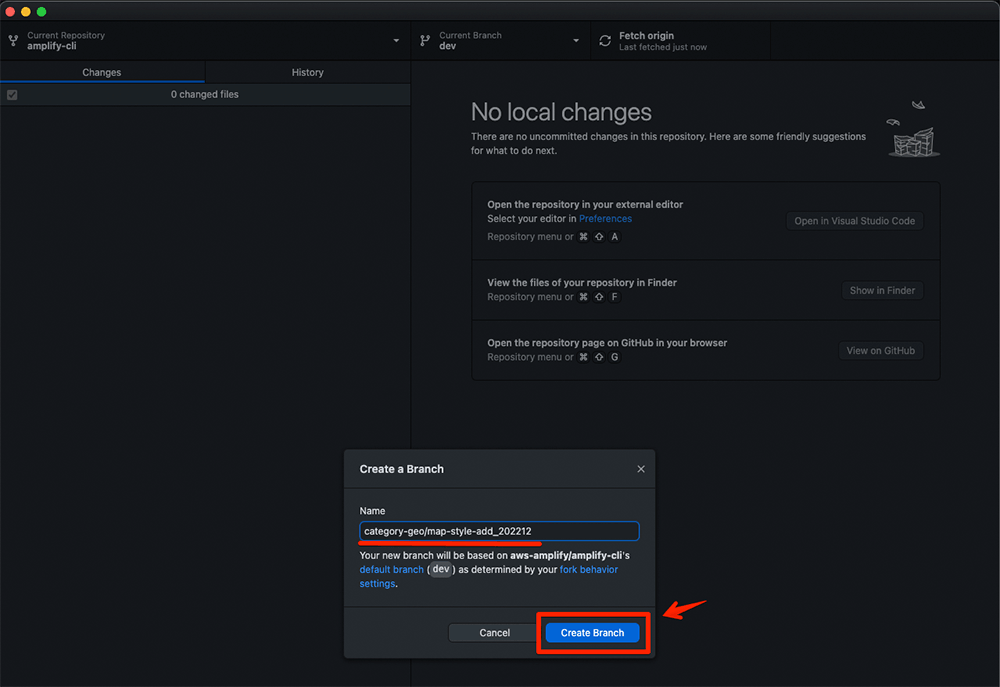
Task: Click Show in Finder button
Action: [x=881, y=290]
